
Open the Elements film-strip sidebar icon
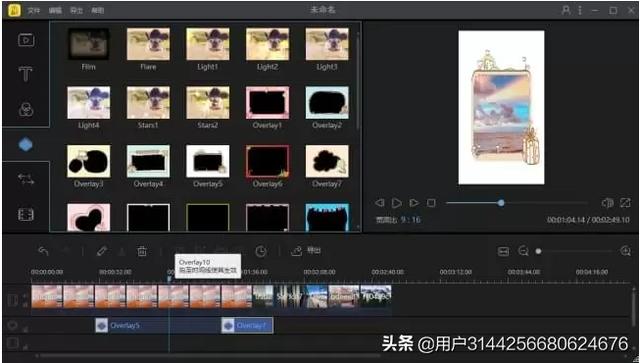point(26,214)
